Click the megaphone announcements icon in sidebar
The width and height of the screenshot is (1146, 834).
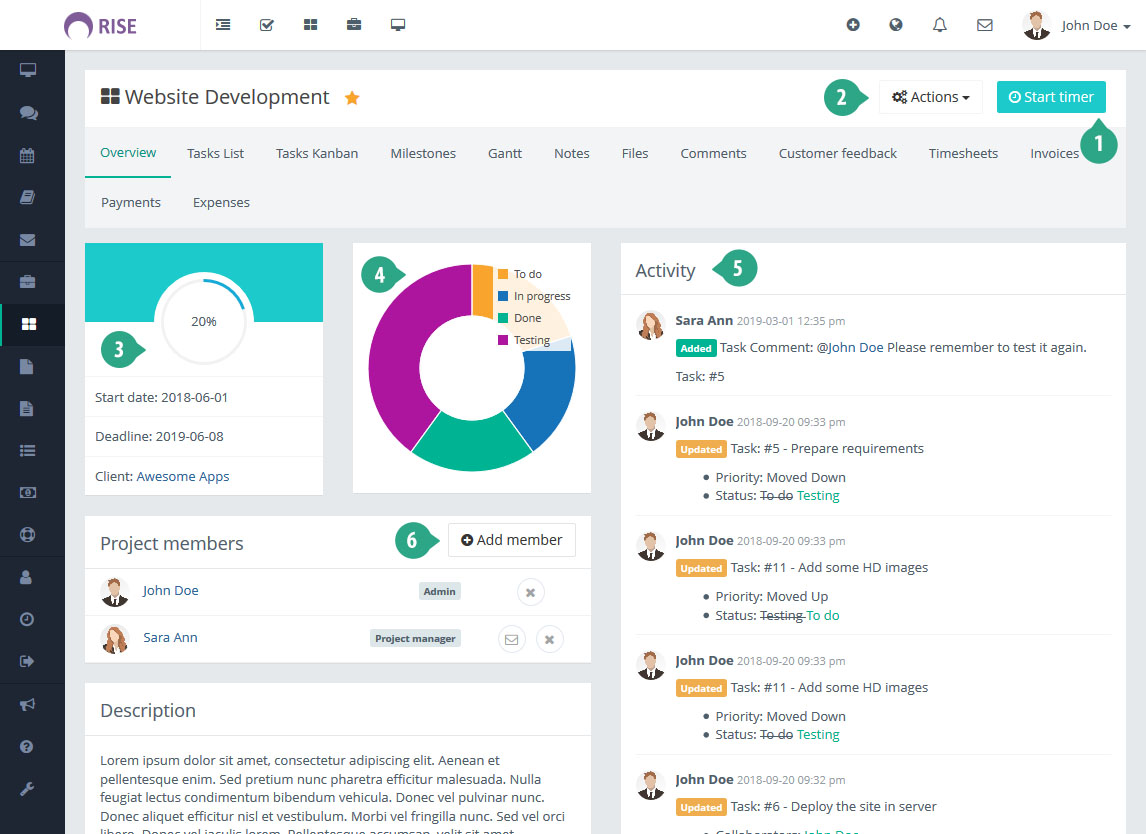28,704
